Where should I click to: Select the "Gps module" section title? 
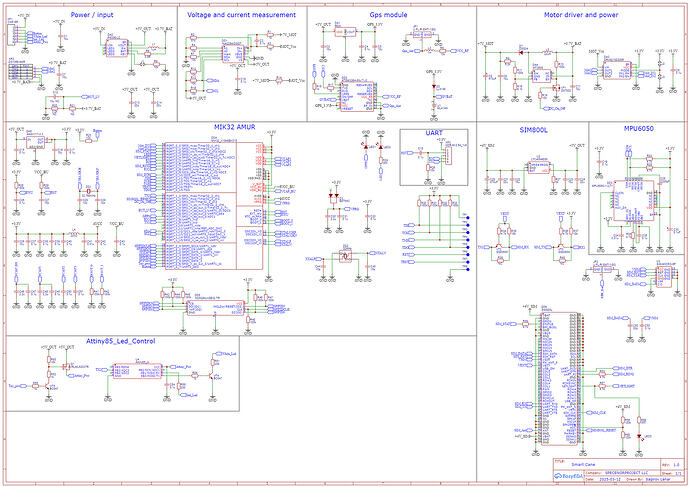point(388,15)
